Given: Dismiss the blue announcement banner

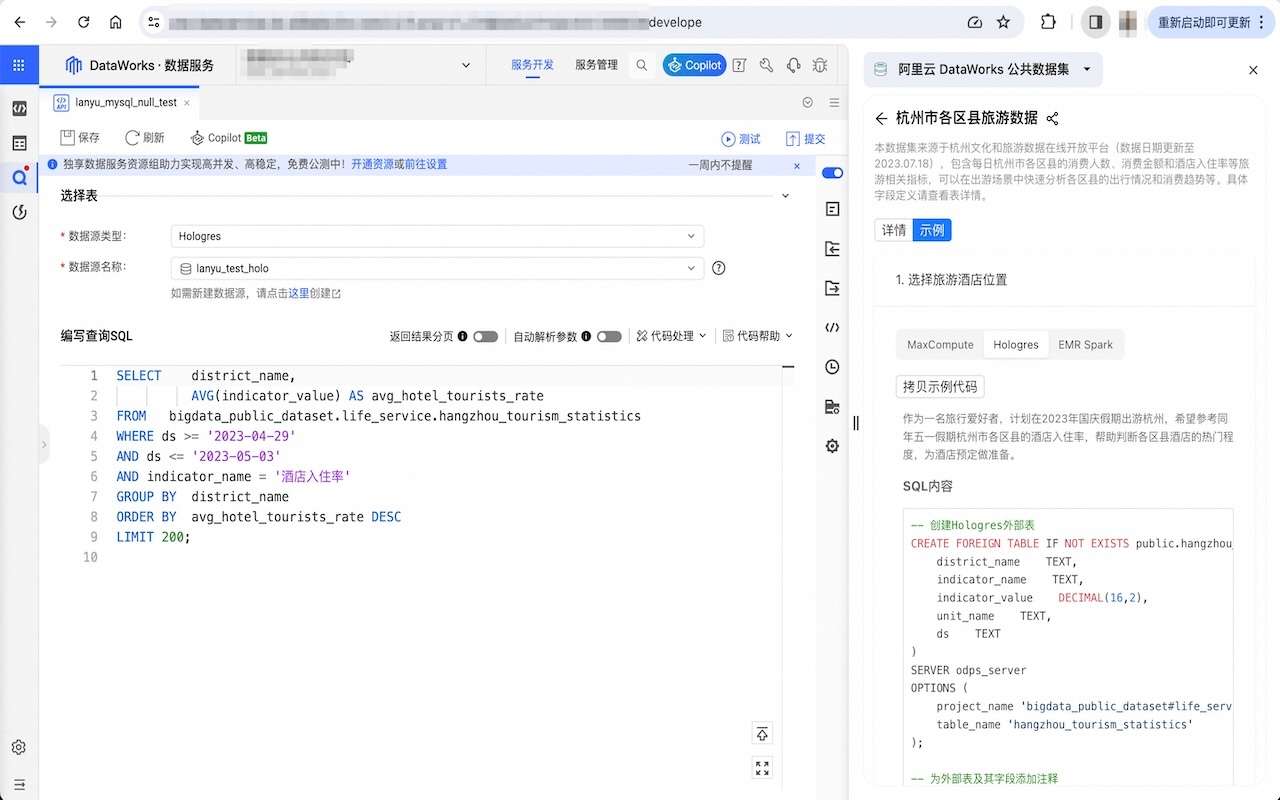Looking at the screenshot, I should pos(797,165).
